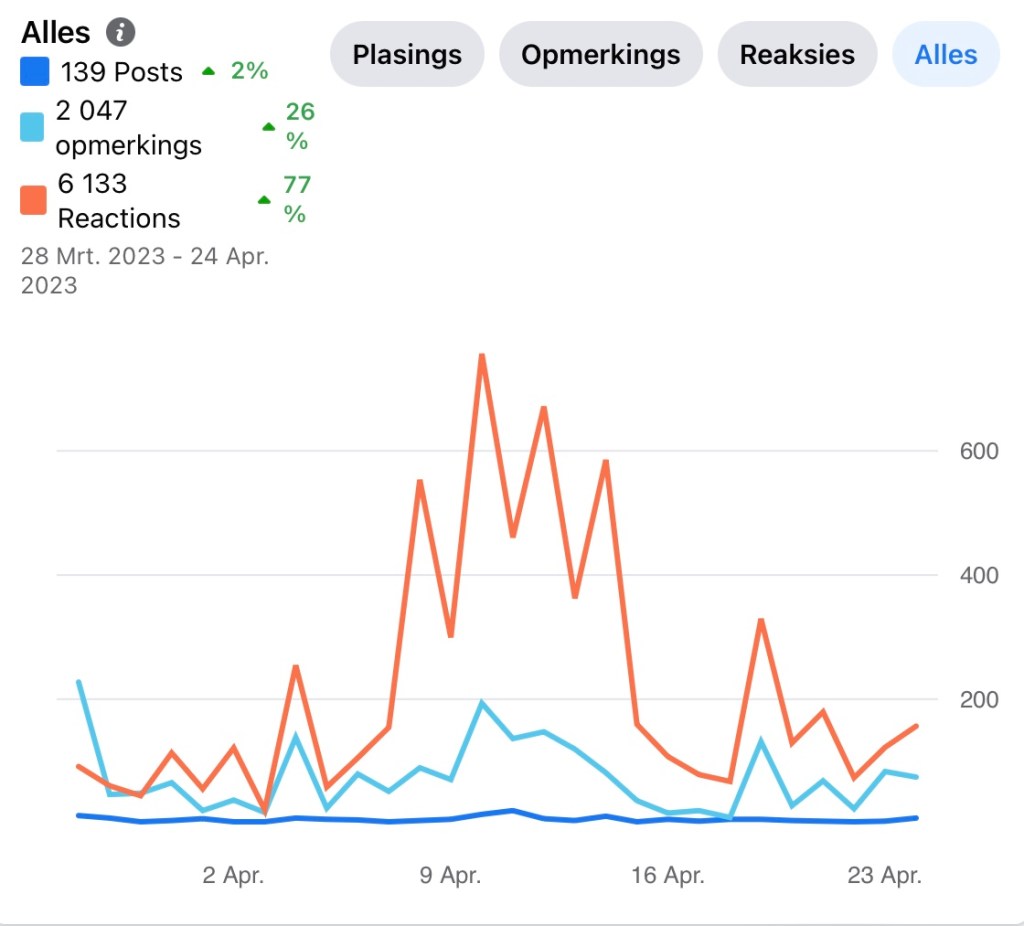Click the highest orange Reactions peak

click(482, 356)
